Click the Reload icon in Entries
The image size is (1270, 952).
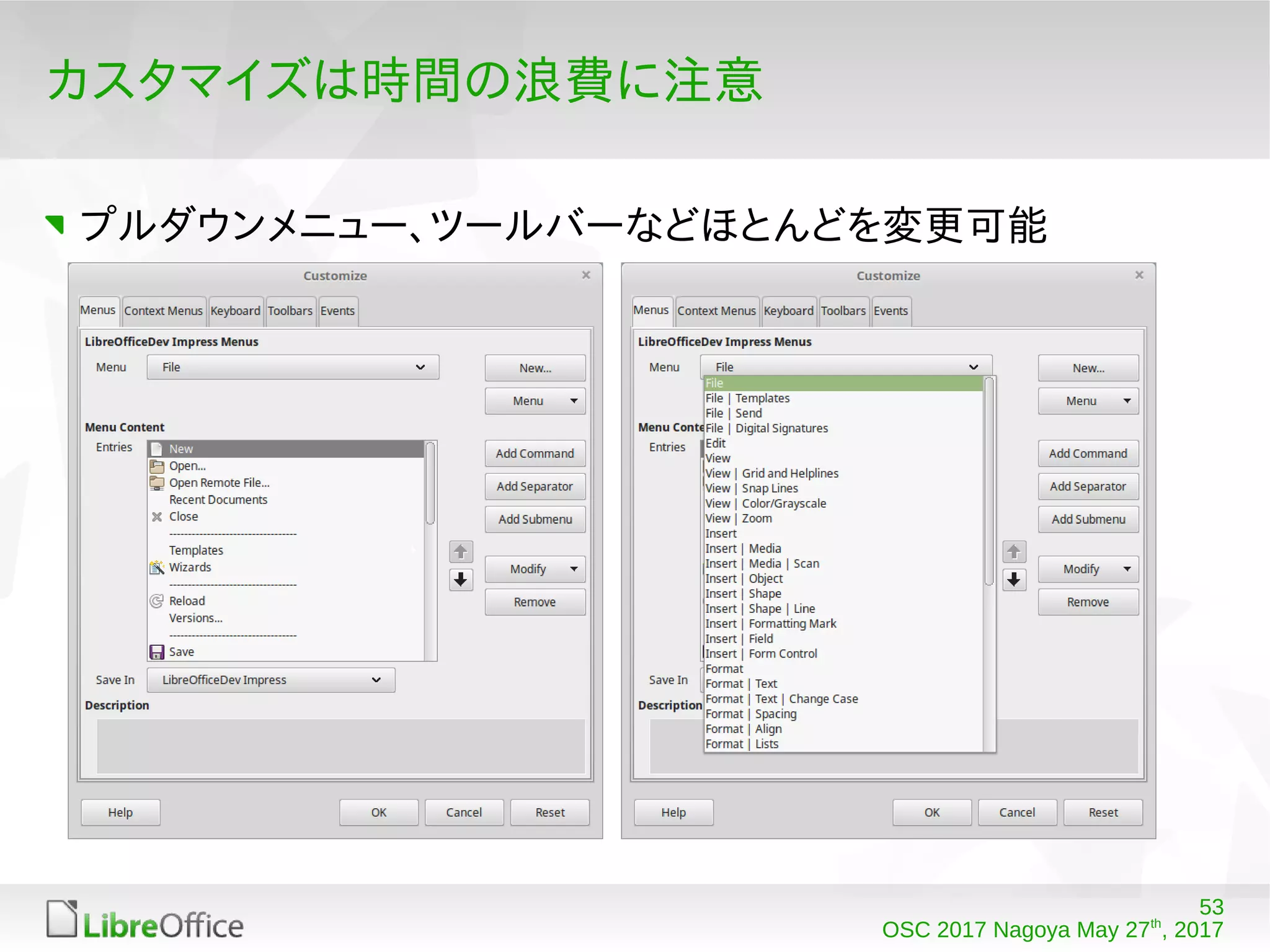click(157, 601)
